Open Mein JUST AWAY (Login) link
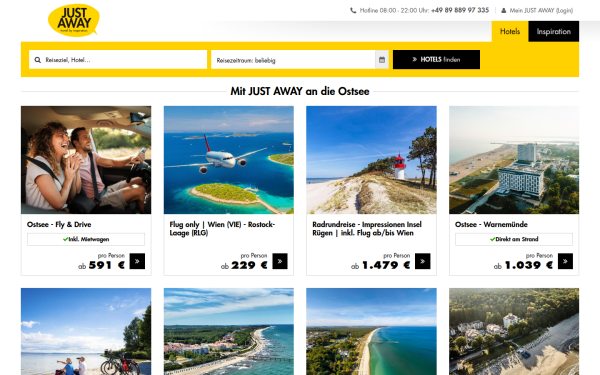This screenshot has height=375, width=600. pyautogui.click(x=541, y=11)
